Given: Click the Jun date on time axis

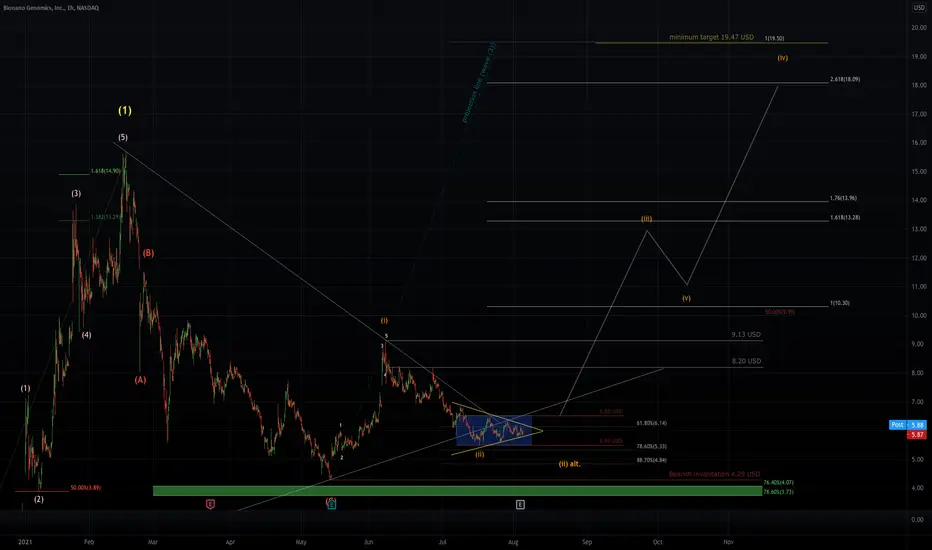Looking at the screenshot, I should 369,542.
